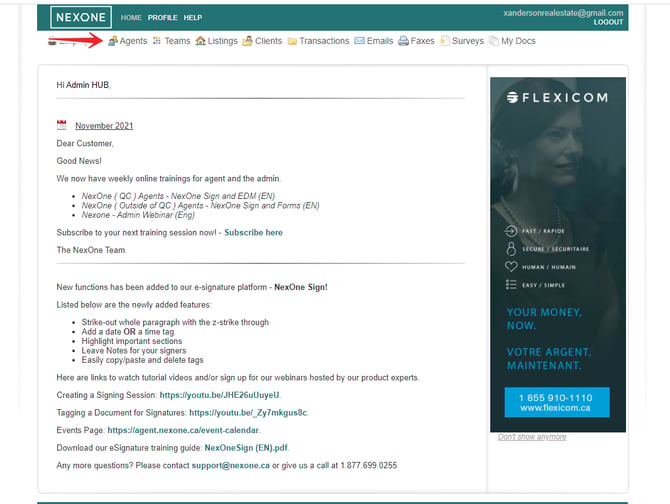The width and height of the screenshot is (670, 504).
Task: Click the Subscribe here link
Action: [253, 232]
